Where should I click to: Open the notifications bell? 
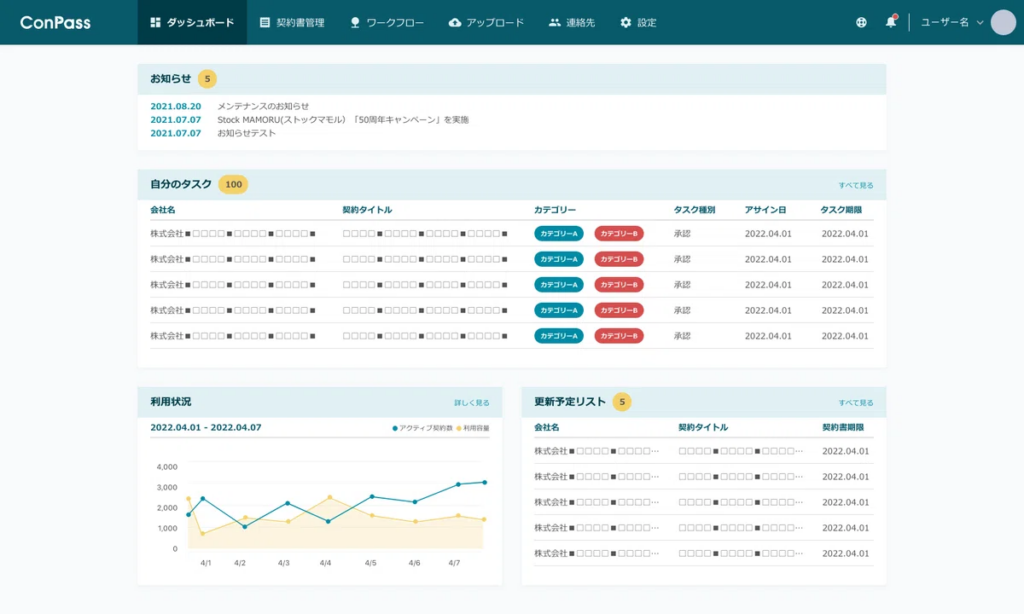click(x=891, y=22)
